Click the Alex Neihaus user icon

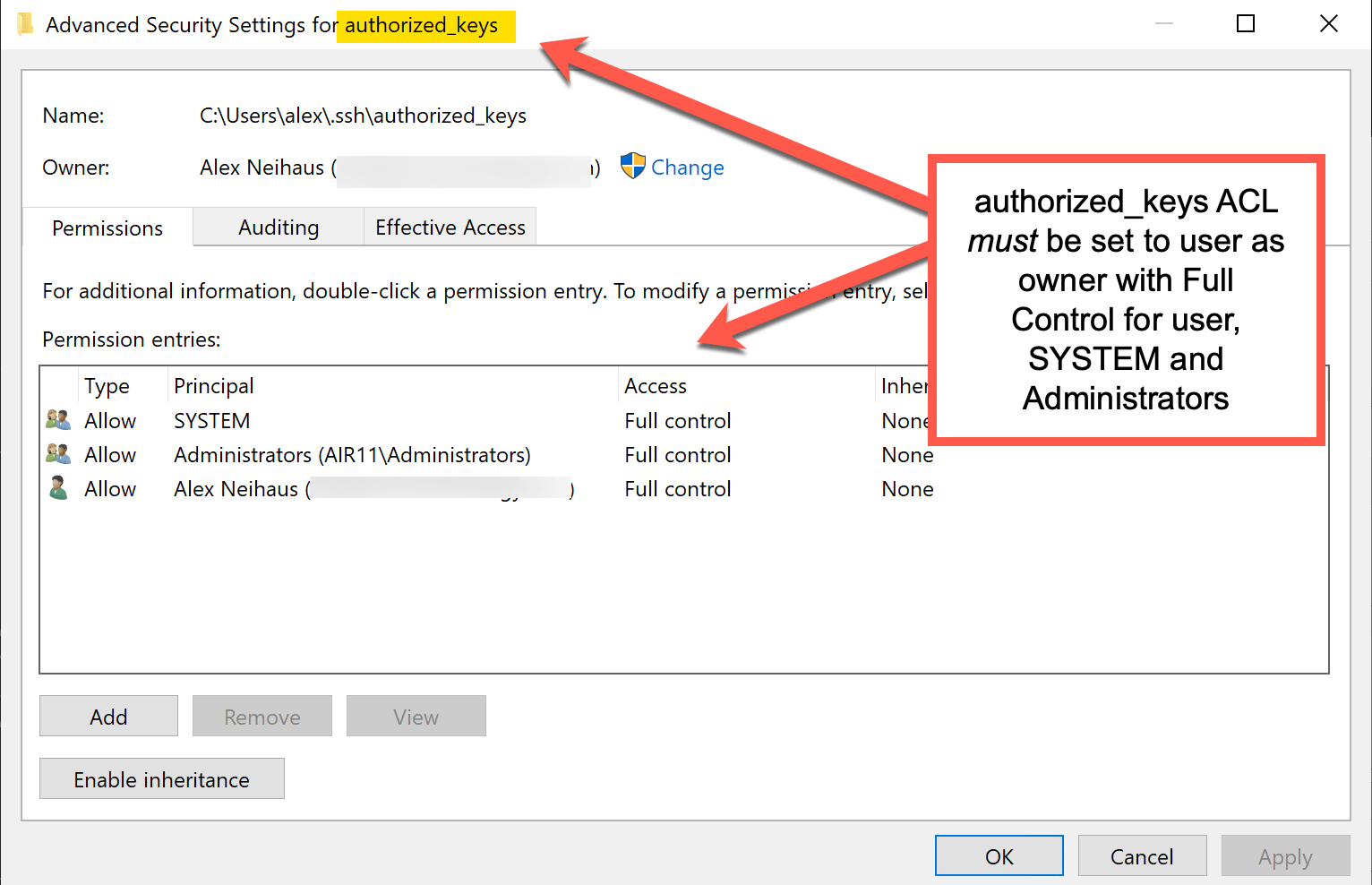pyautogui.click(x=57, y=488)
